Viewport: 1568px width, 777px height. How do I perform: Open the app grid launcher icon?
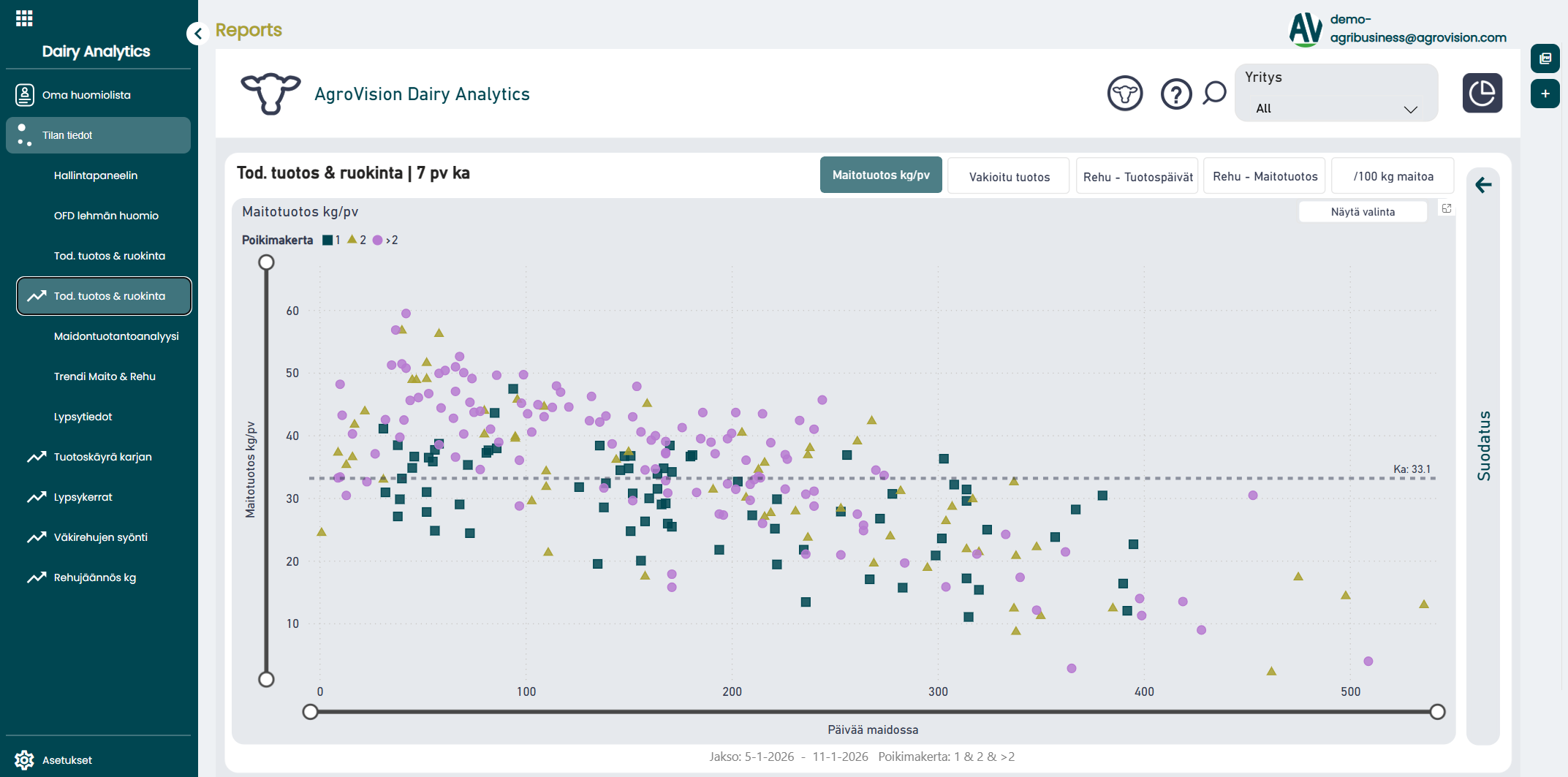(x=24, y=18)
